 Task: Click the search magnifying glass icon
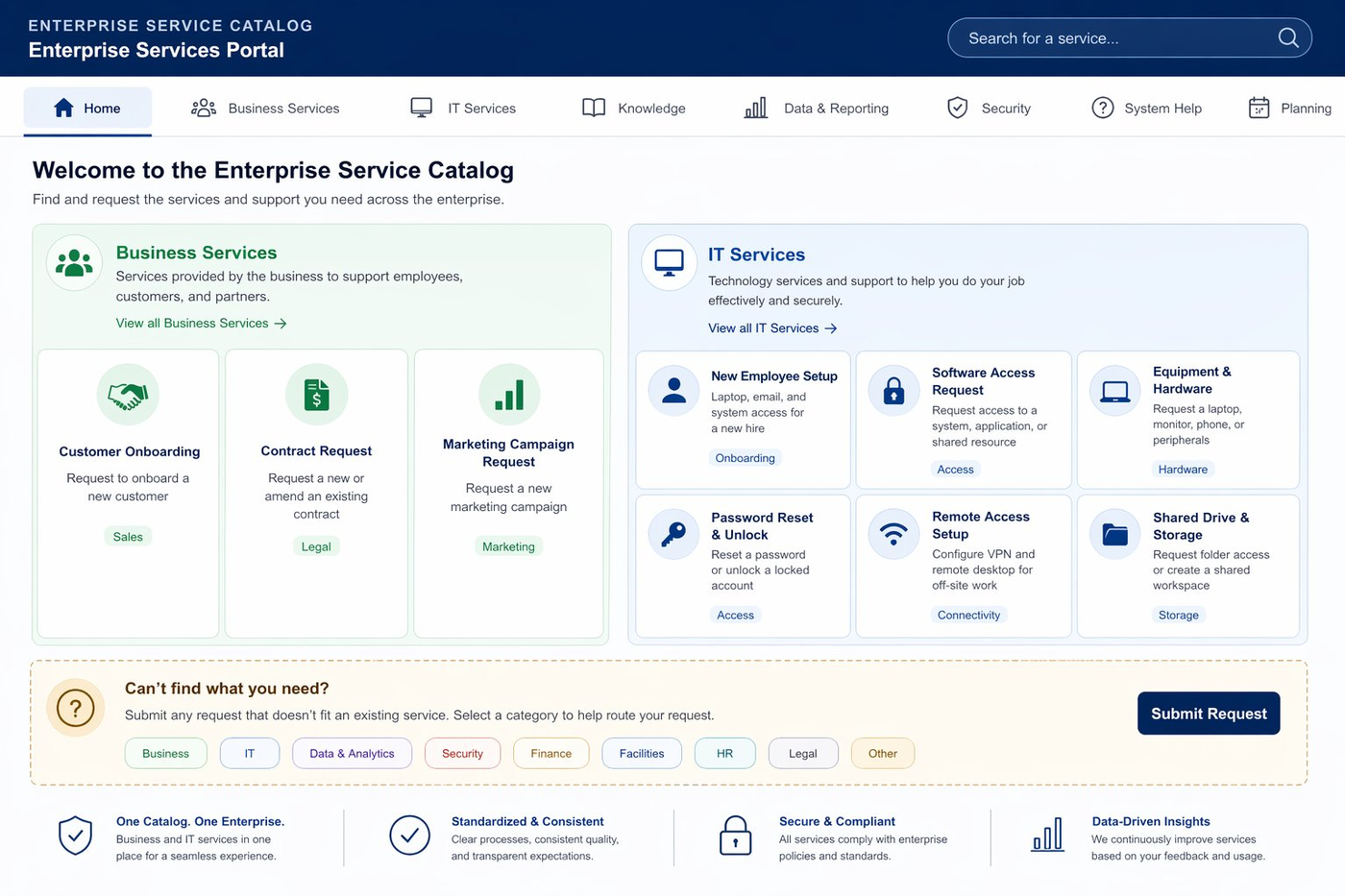coord(1287,37)
